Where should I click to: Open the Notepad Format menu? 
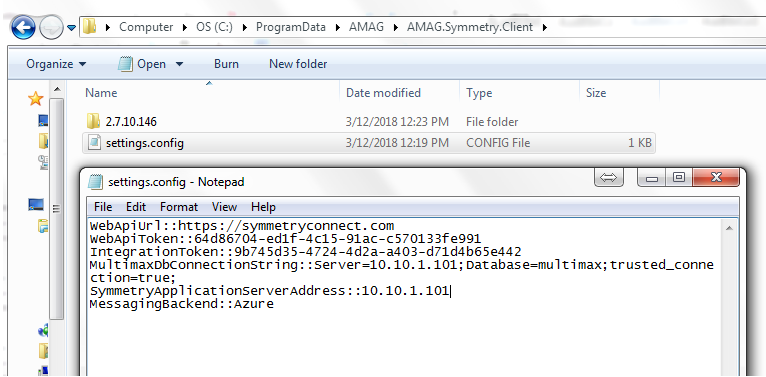pyautogui.click(x=179, y=207)
